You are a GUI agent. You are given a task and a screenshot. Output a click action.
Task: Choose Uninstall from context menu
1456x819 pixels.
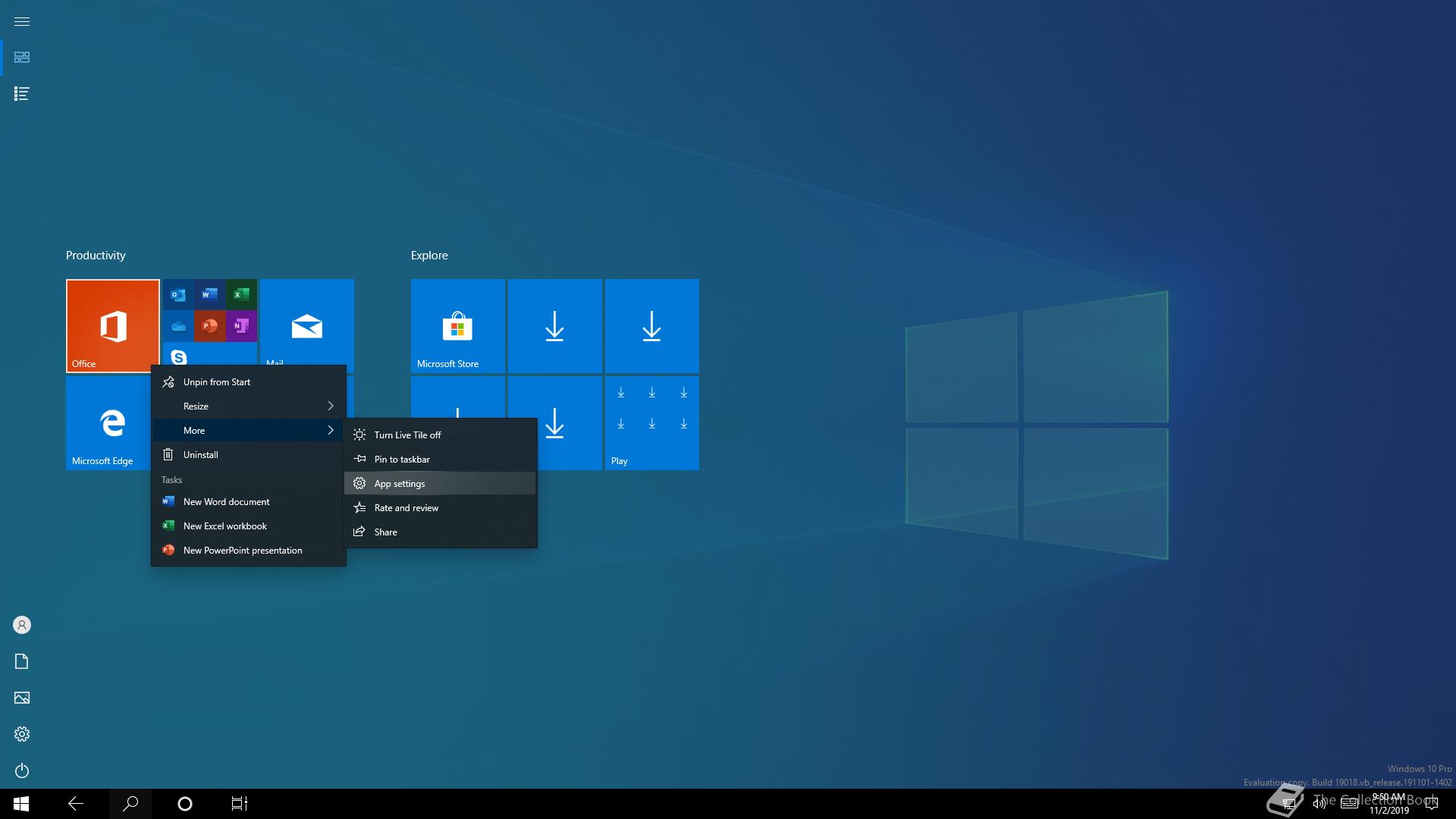pos(249,455)
